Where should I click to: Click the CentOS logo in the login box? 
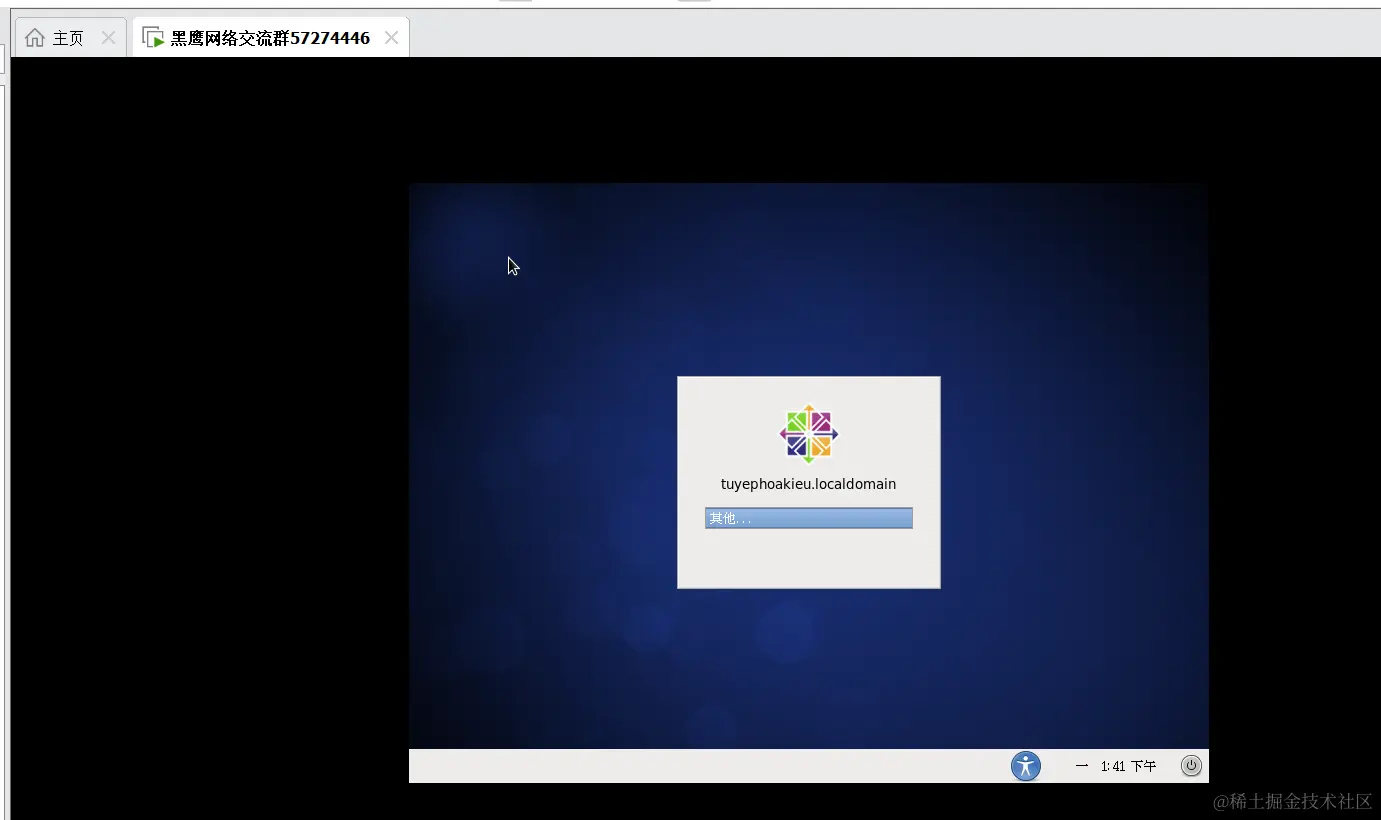(x=808, y=434)
